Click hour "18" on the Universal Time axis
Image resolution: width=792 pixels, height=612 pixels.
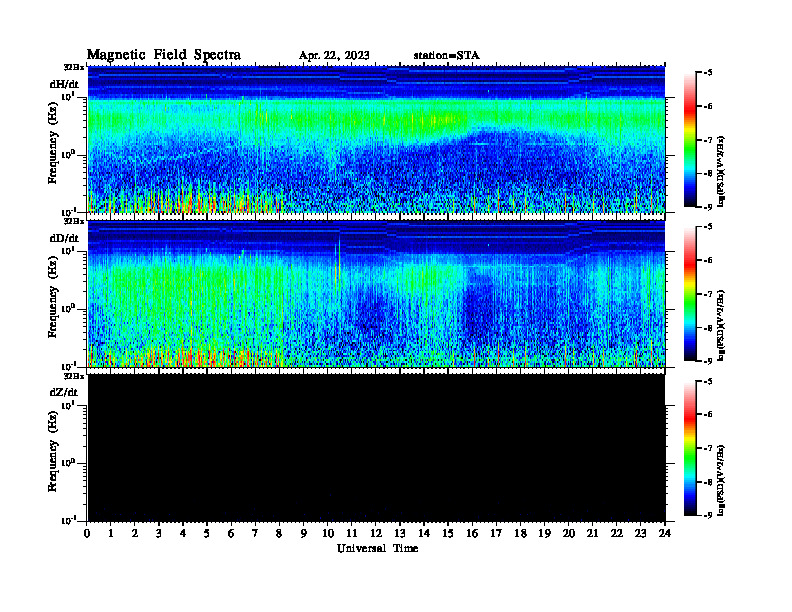point(520,533)
